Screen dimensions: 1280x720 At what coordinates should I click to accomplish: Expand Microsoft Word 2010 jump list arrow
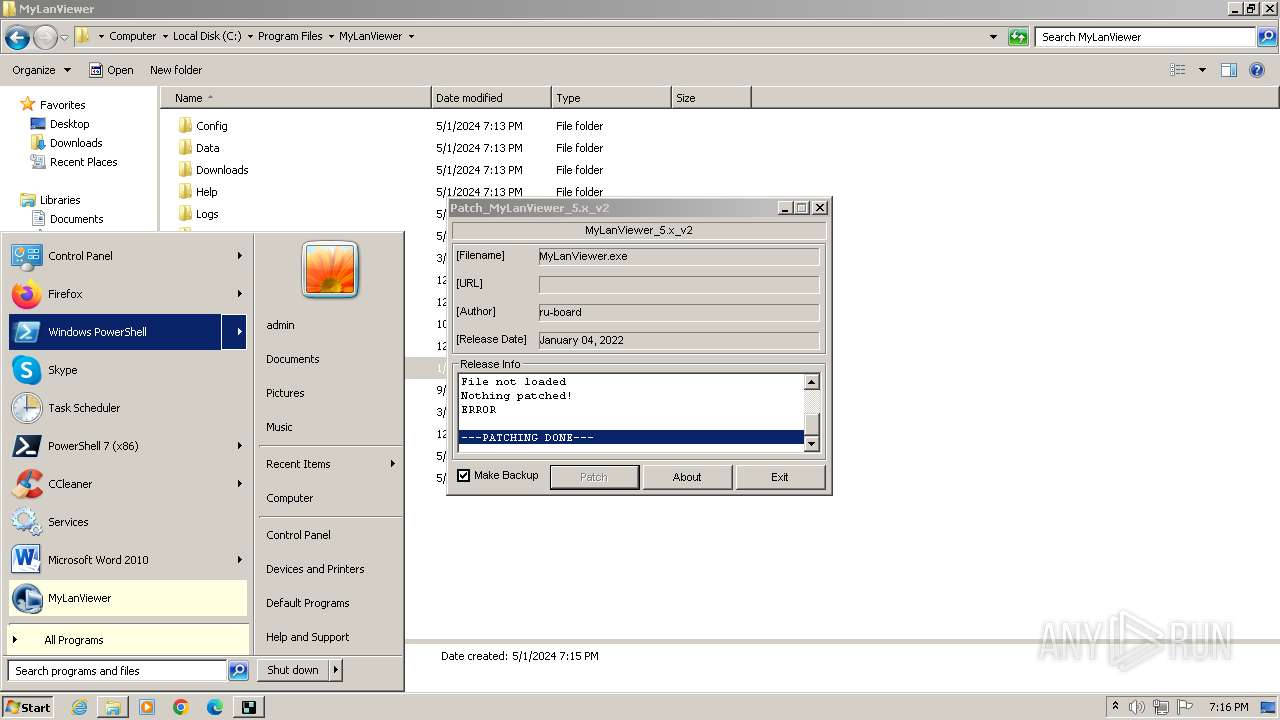[240, 560]
